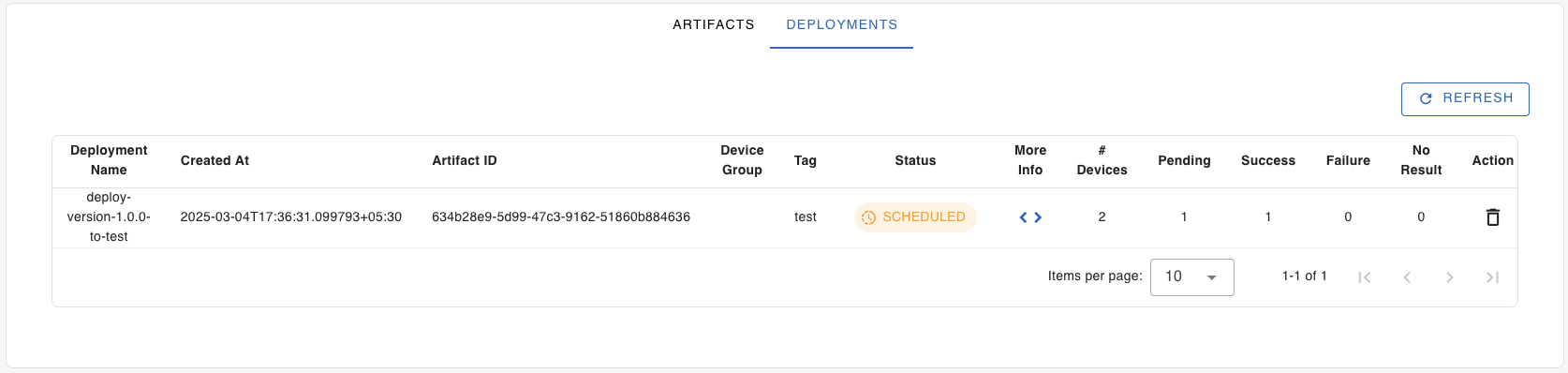Screen dimensions: 1568x373
Task: Click the Created At column header
Action: [214, 161]
